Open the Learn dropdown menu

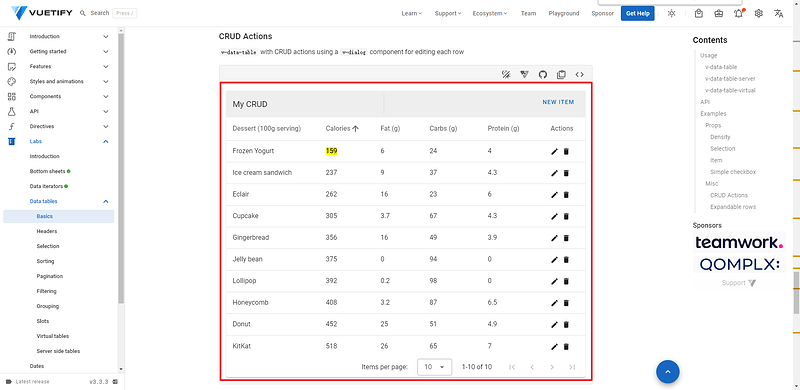(x=411, y=13)
